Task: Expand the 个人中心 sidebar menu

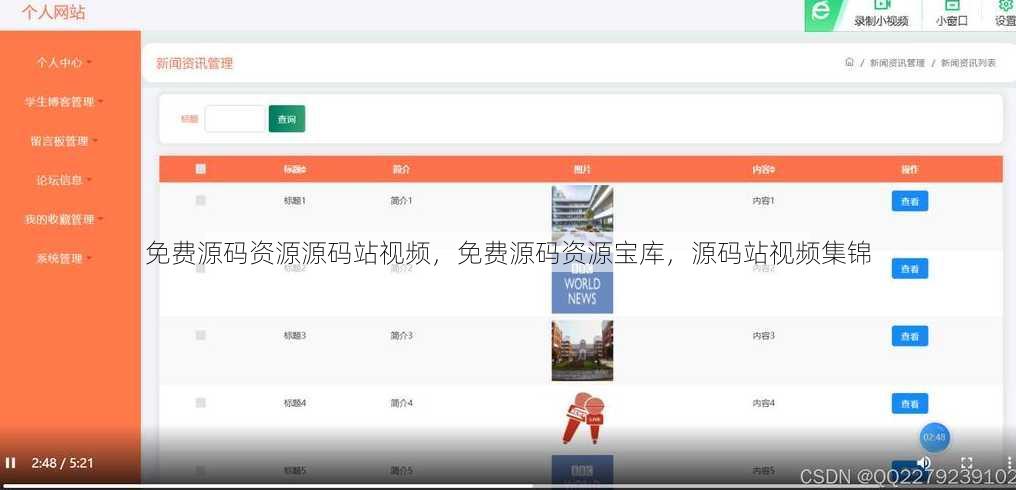Action: pyautogui.click(x=64, y=63)
